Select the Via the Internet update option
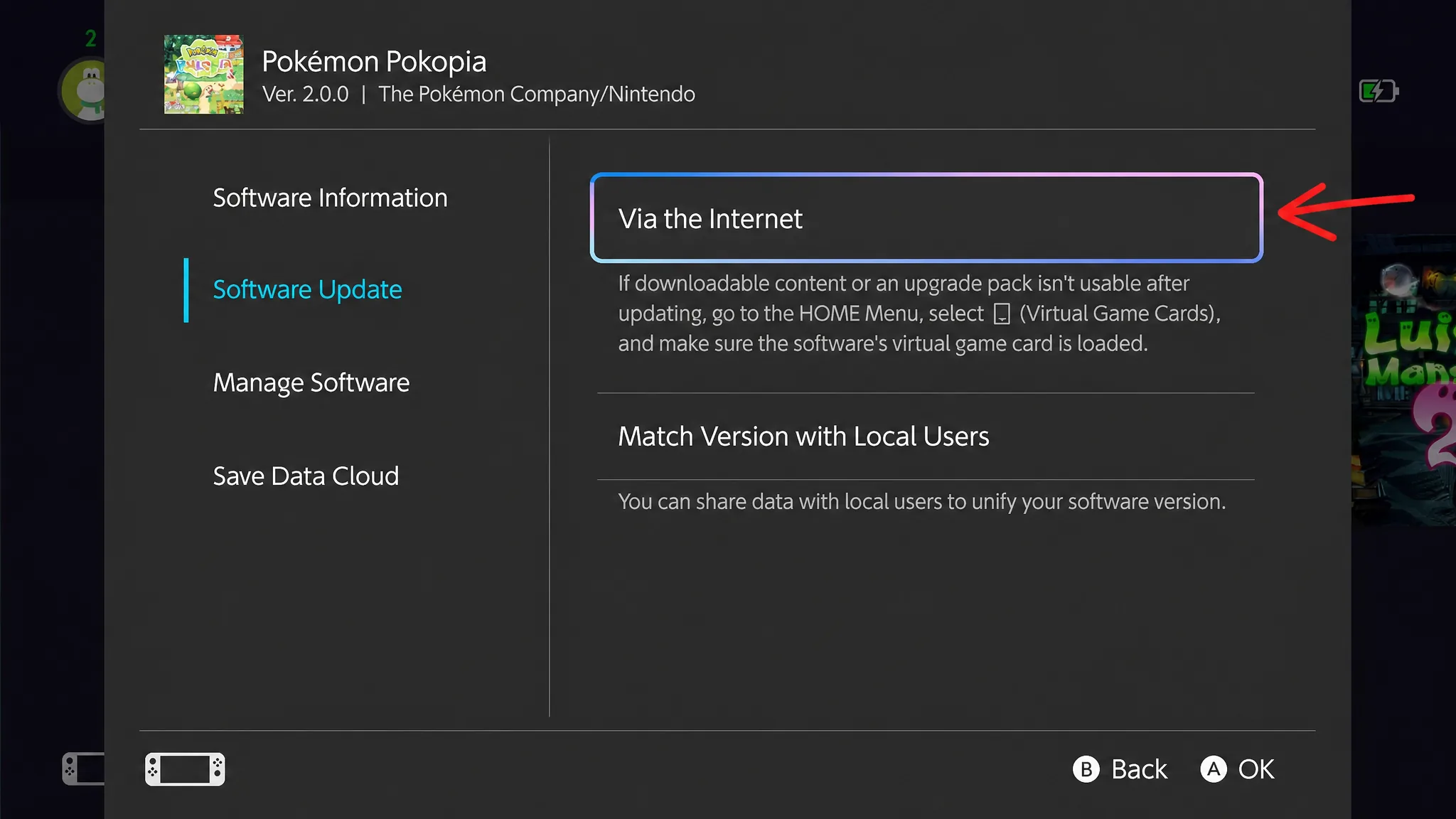Image resolution: width=1456 pixels, height=819 pixels. (x=926, y=218)
